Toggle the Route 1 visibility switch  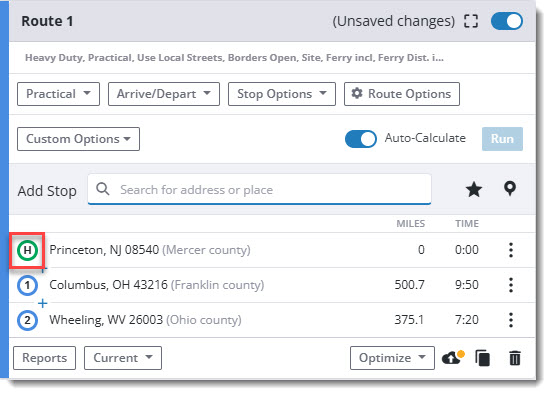coord(507,21)
